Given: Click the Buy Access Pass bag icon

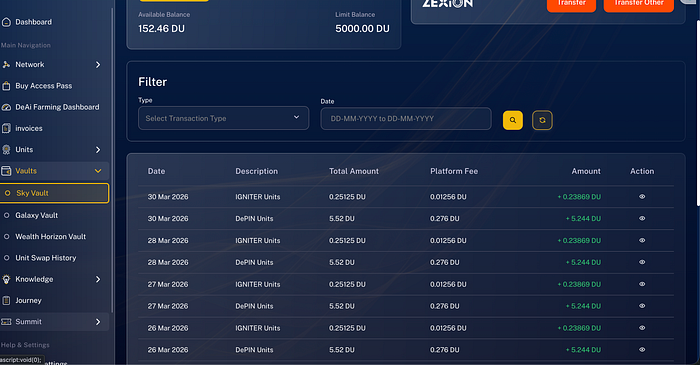Looking at the screenshot, I should (x=6, y=86).
